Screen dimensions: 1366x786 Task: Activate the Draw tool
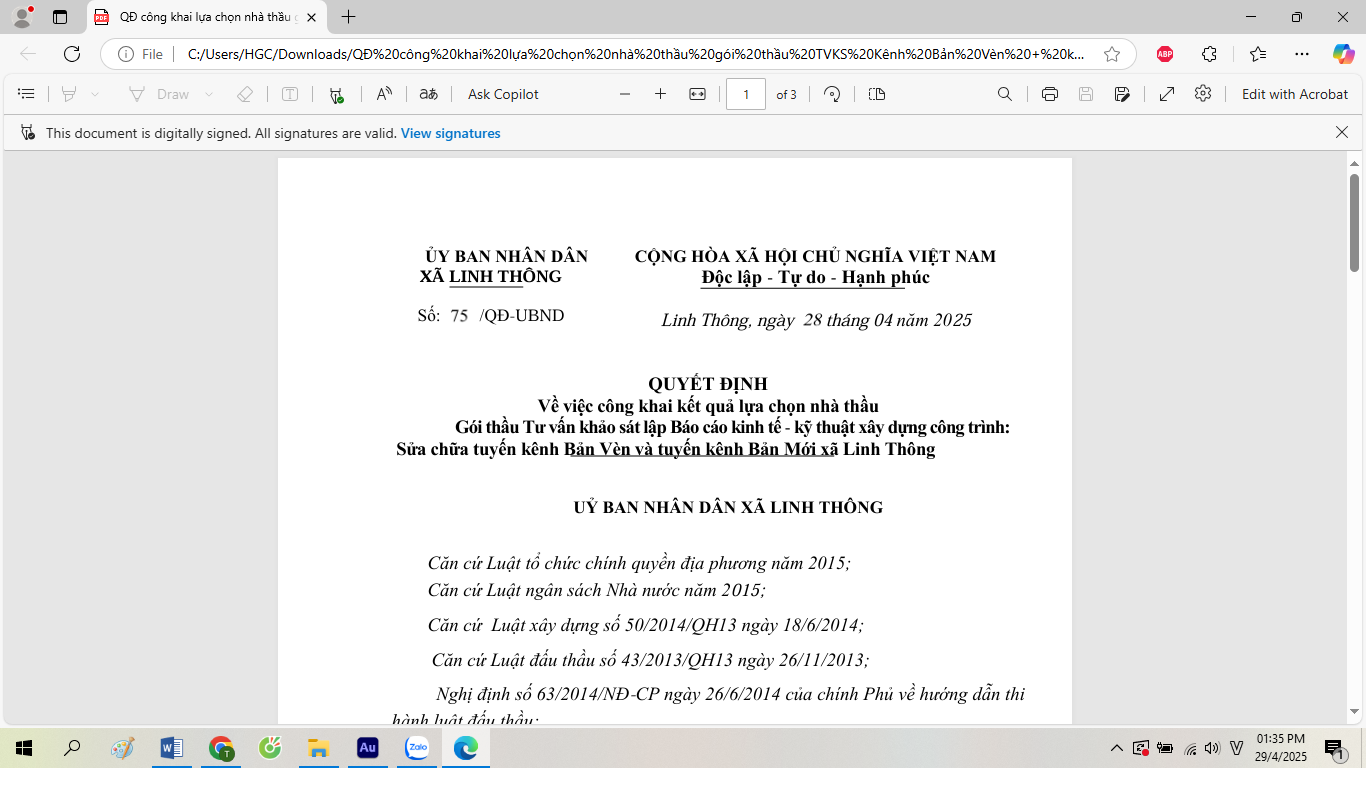160,94
